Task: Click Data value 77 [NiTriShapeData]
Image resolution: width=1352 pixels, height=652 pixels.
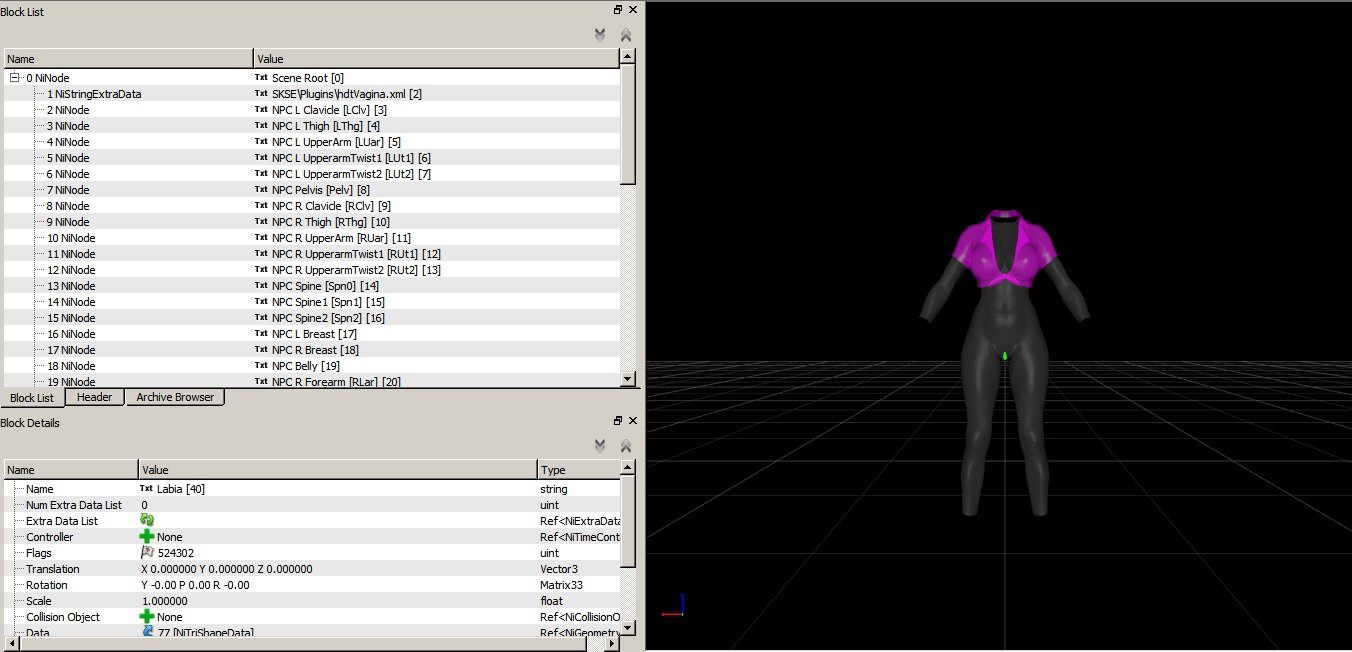Action: [205, 633]
